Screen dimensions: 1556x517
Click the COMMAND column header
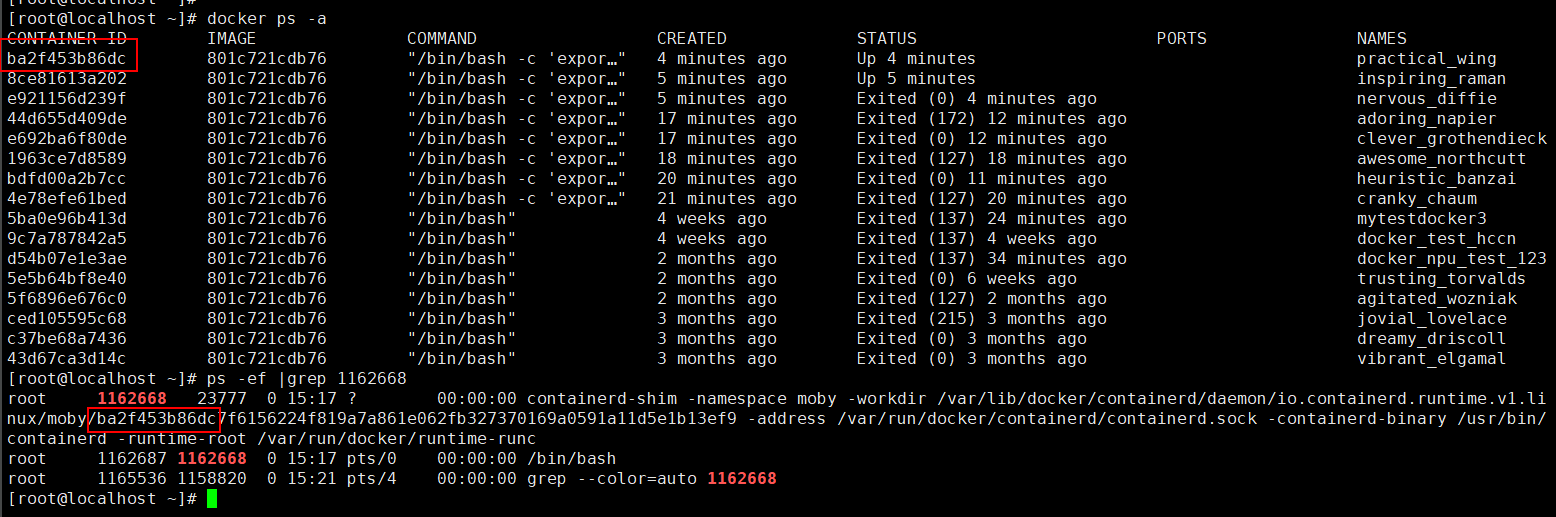click(442, 39)
